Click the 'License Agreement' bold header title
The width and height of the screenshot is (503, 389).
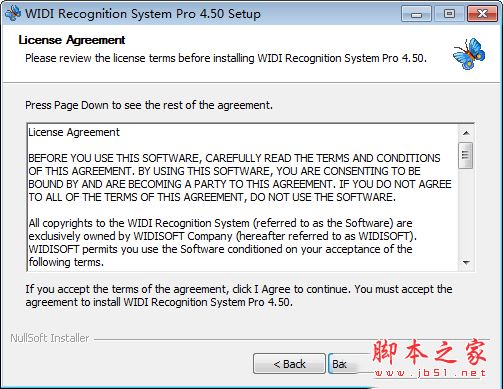pos(72,40)
